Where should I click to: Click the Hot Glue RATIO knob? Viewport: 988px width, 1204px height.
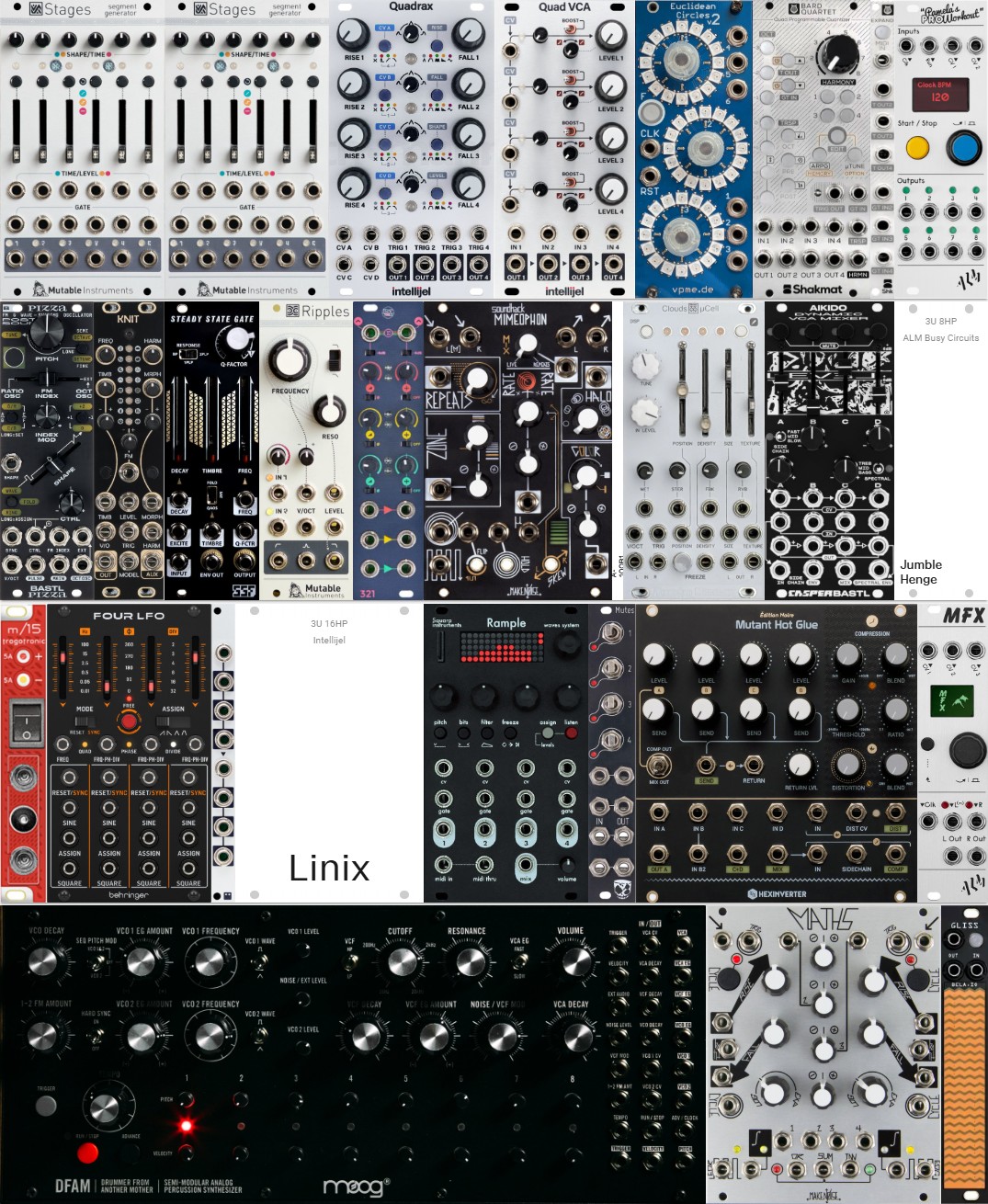[x=895, y=710]
